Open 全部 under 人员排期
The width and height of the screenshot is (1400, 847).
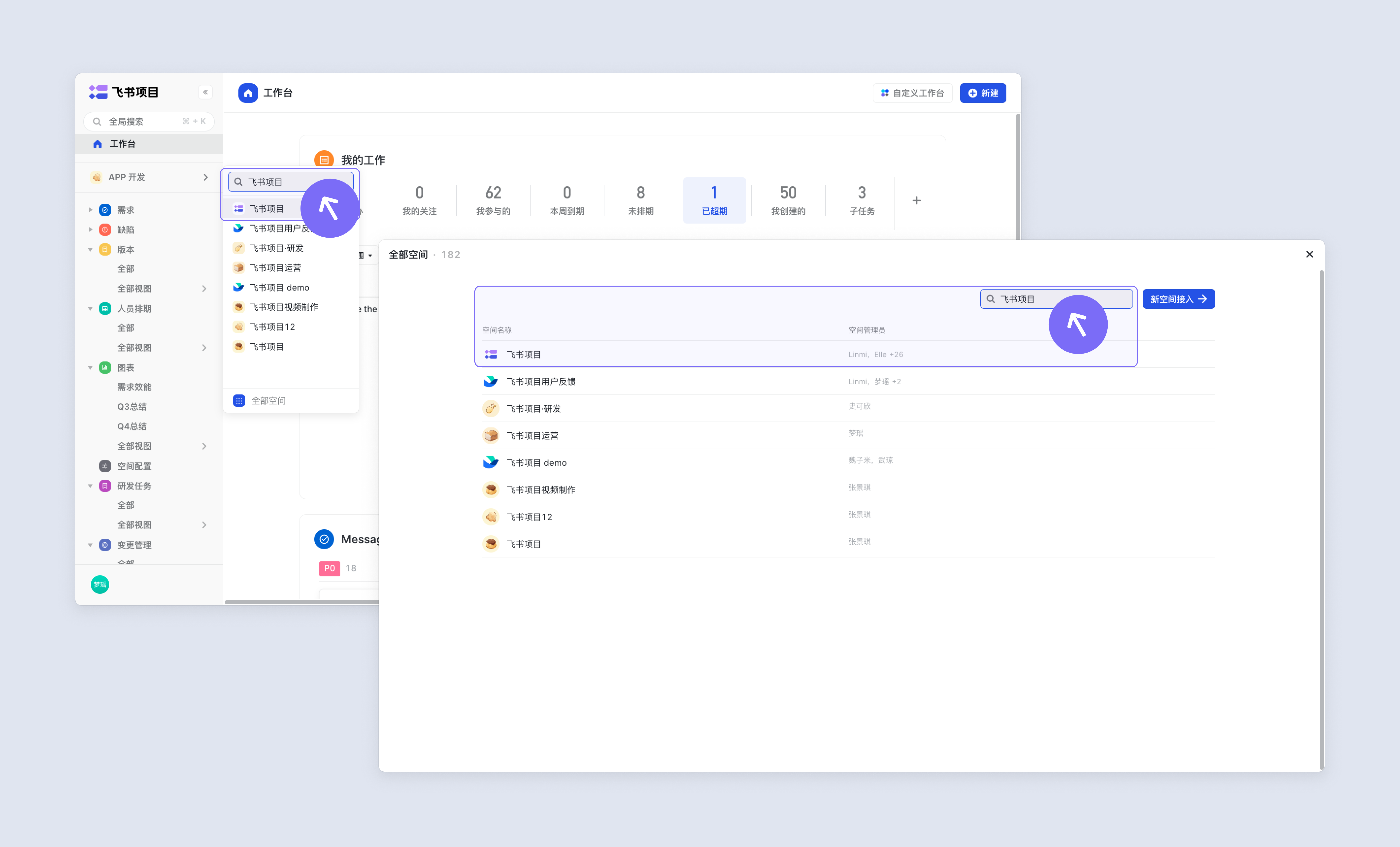(x=126, y=328)
